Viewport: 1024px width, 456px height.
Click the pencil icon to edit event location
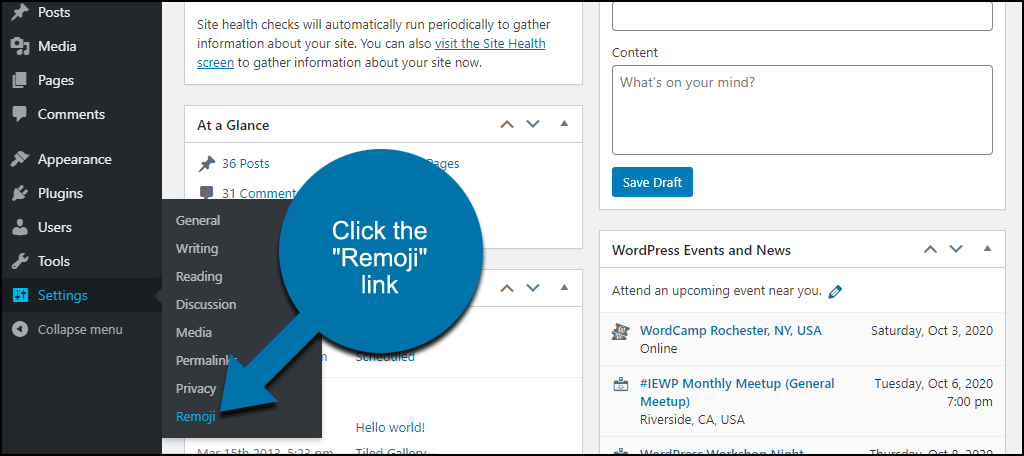click(x=836, y=292)
